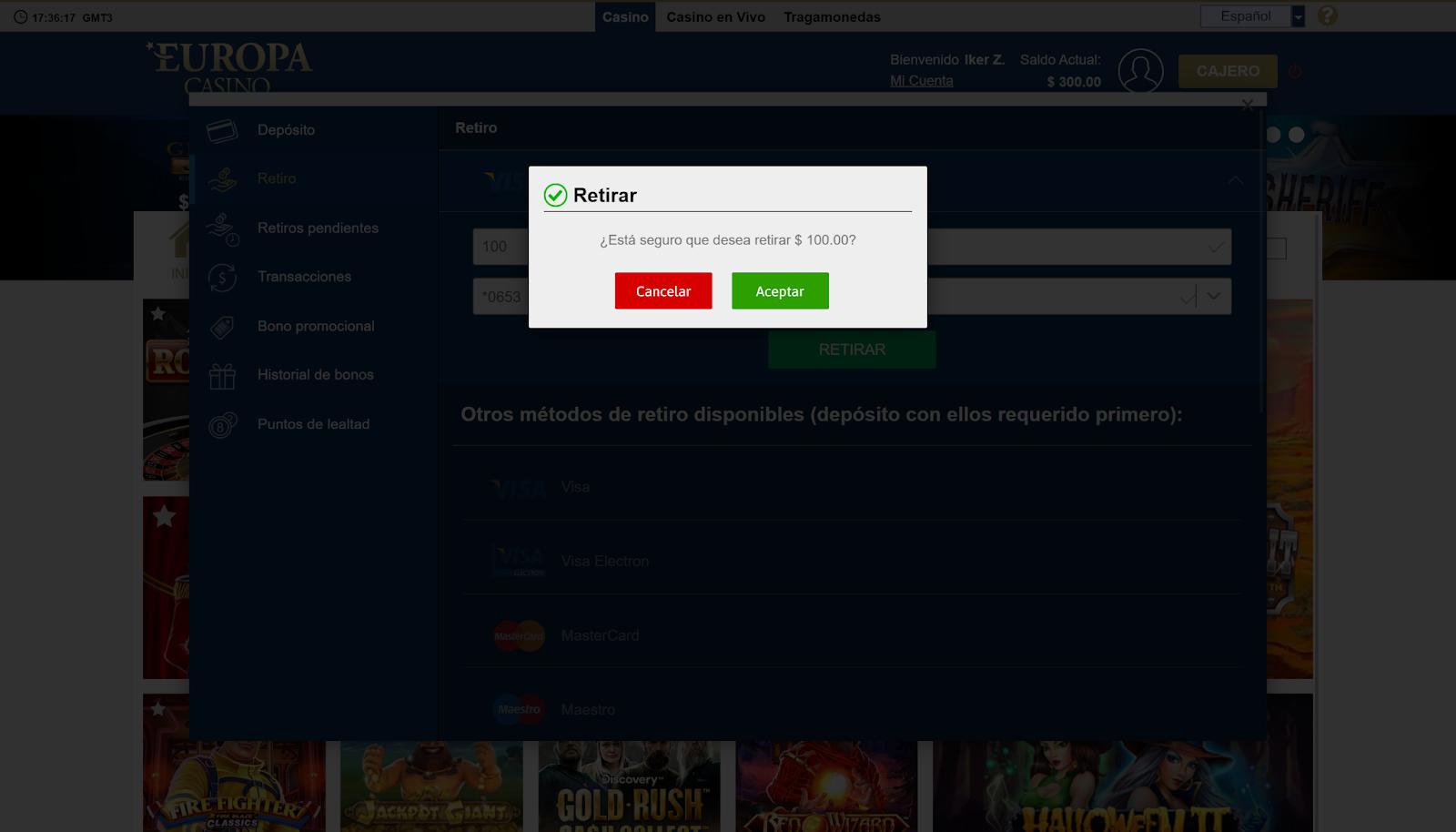Switch to Casino en Vivo tab
Viewport: 1456px width, 832px height.
(x=715, y=16)
